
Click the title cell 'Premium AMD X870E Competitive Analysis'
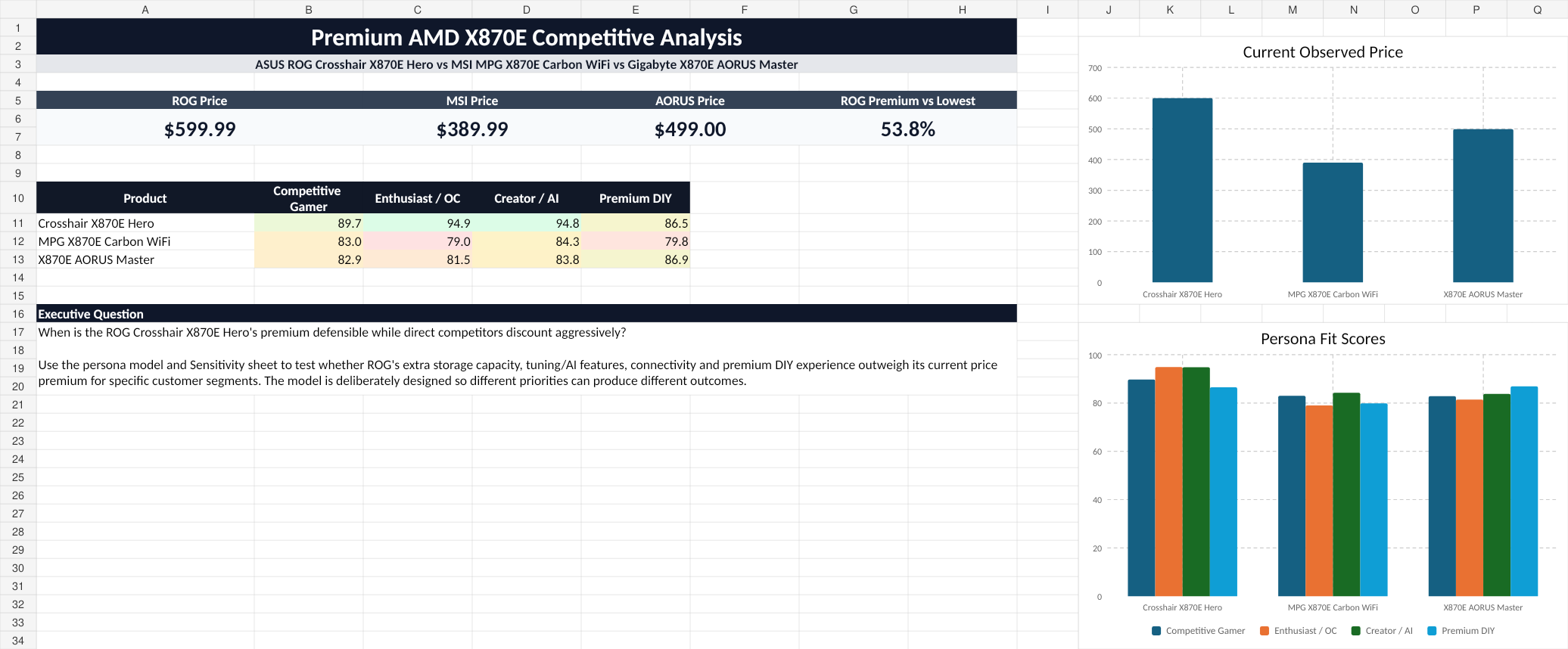pos(527,37)
